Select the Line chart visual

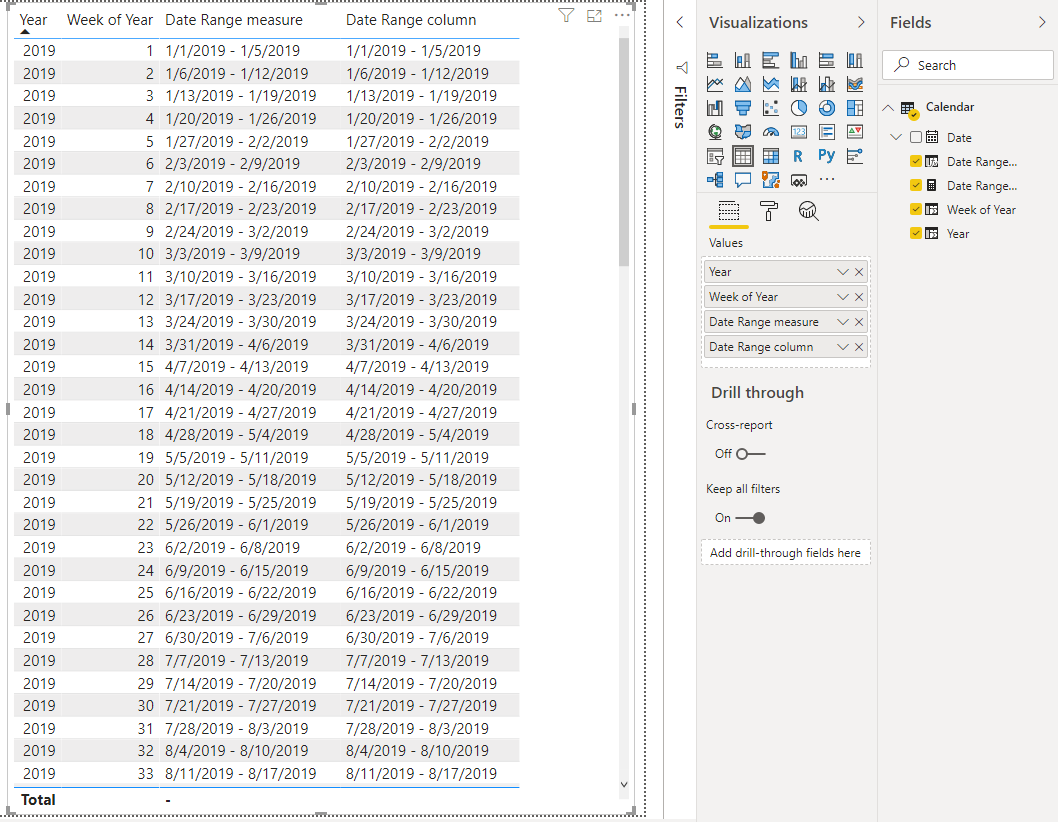[x=715, y=84]
